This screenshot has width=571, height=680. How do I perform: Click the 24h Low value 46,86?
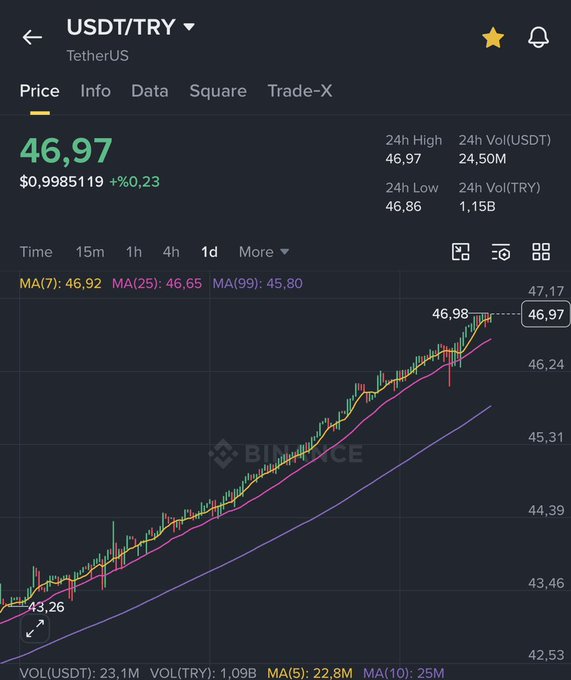pos(403,206)
